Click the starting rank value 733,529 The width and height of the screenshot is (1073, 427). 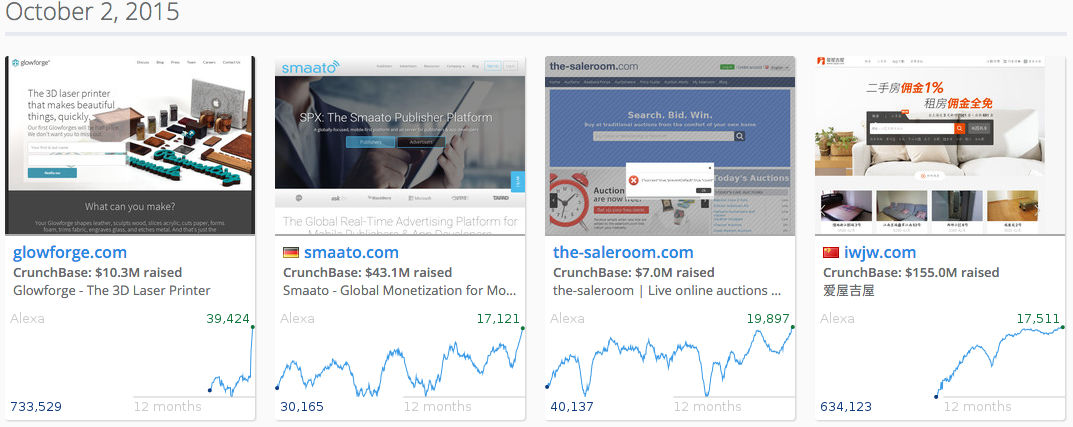tap(36, 406)
